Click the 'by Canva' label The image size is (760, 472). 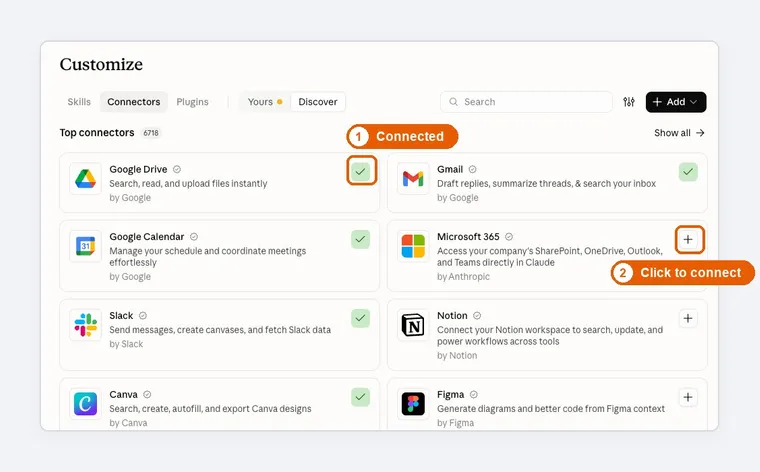[x=128, y=423]
